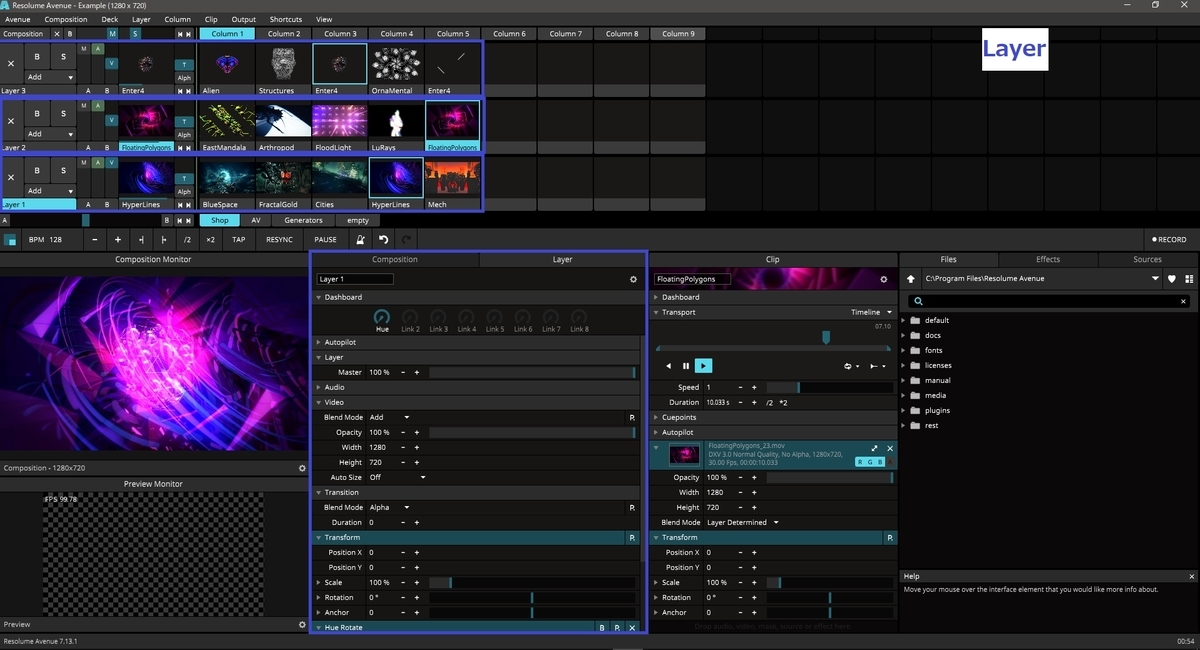This screenshot has width=1200, height=650.
Task: Click resize icon on FloatingPolygons_23.mov
Action: pos(874,449)
